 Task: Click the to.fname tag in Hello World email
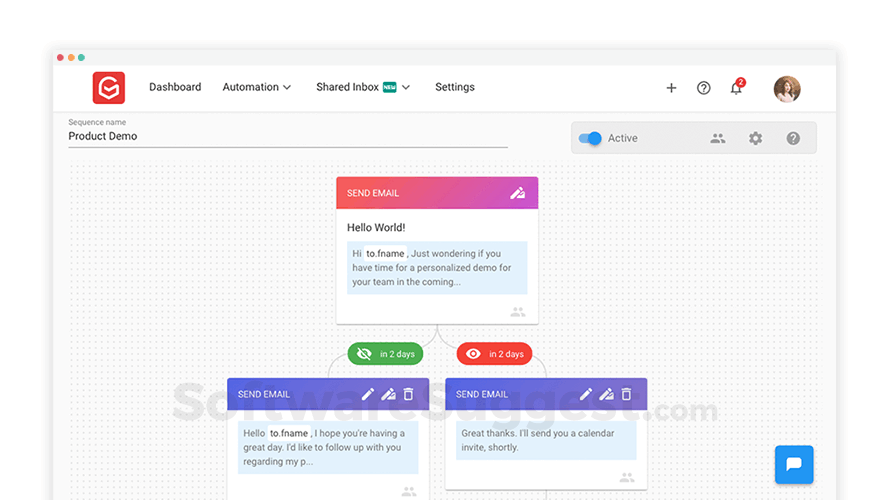pos(385,254)
